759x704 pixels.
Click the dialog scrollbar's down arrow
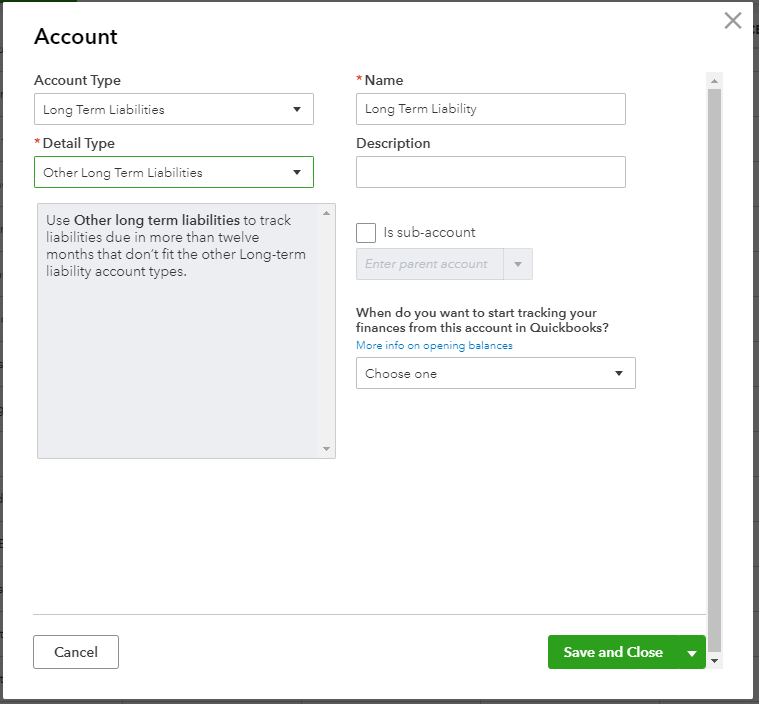tap(714, 661)
